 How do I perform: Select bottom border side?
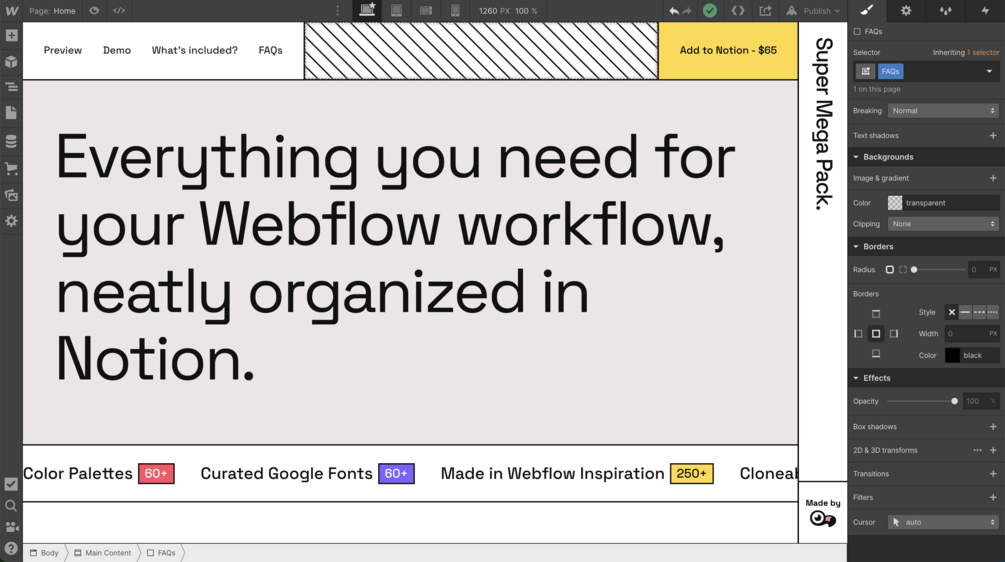(x=876, y=354)
